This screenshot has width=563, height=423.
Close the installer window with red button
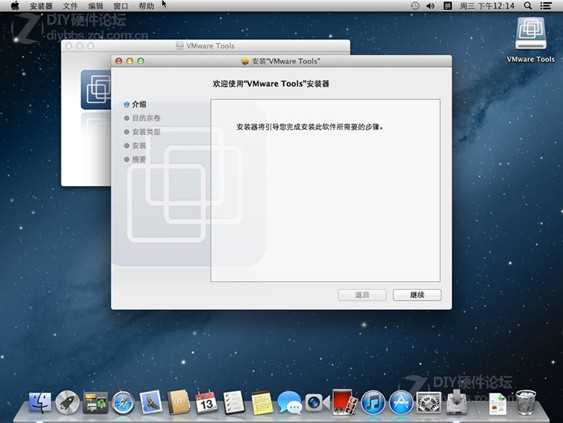tap(119, 61)
